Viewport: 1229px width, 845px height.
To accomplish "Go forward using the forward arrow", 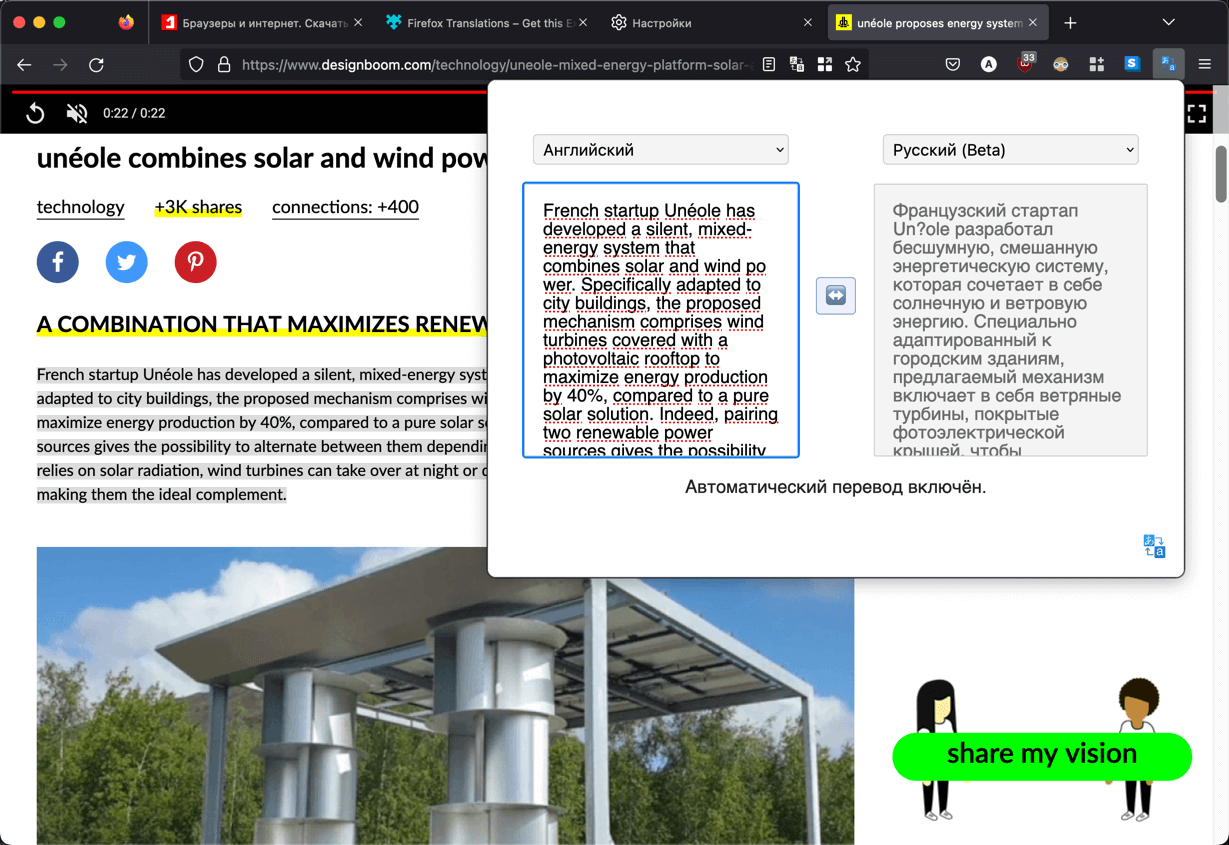I will pyautogui.click(x=60, y=64).
